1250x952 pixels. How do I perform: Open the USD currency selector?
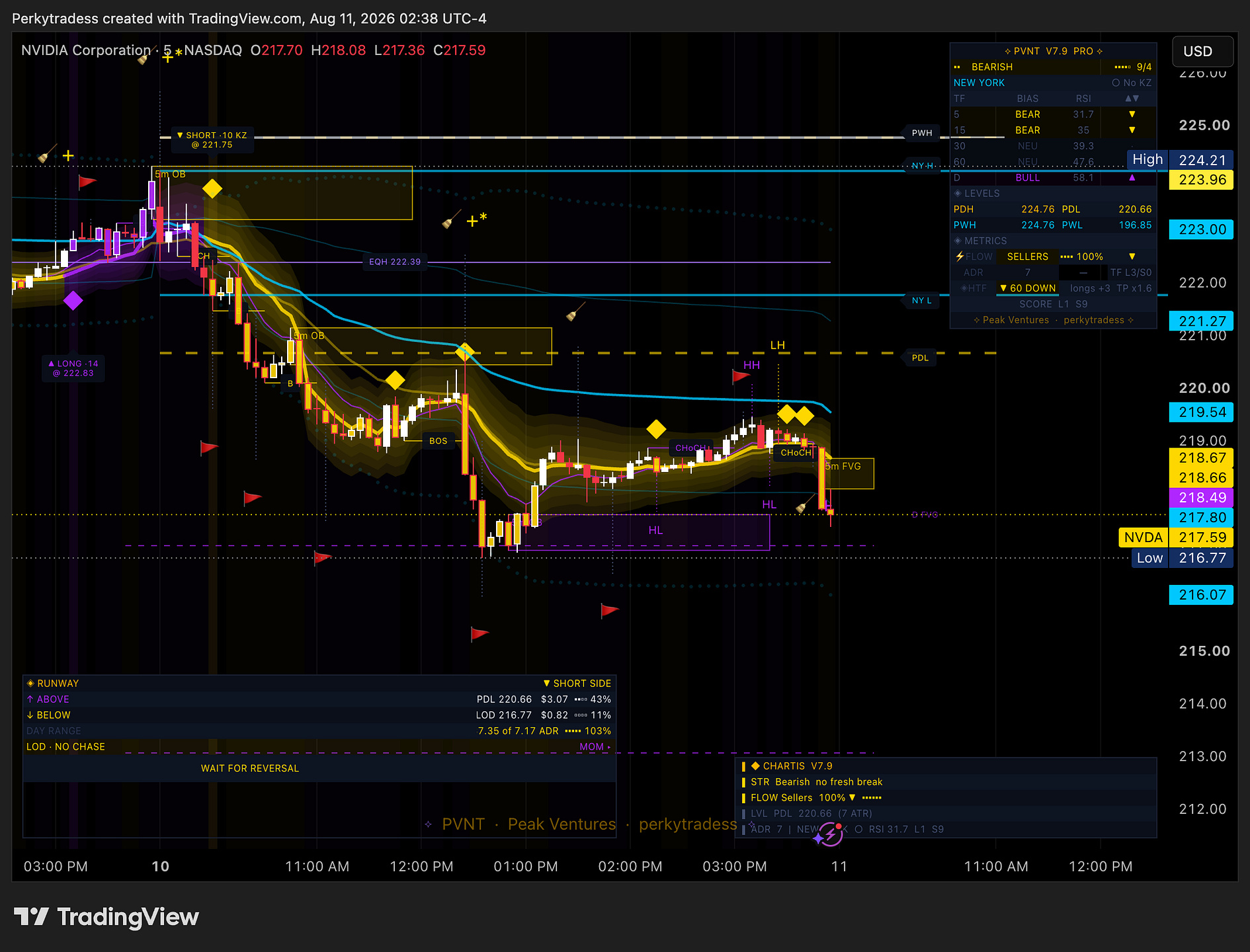pos(1202,52)
